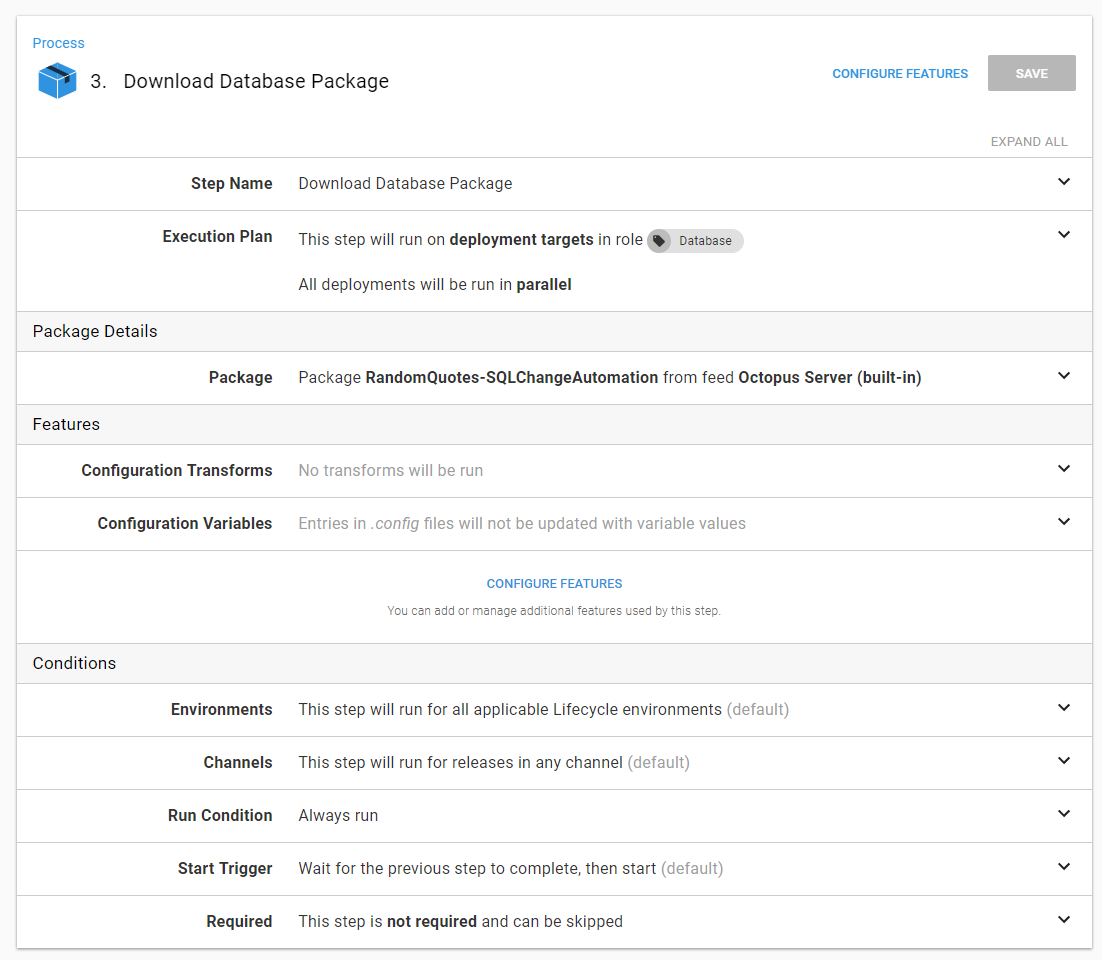Screen dimensions: 1102x960
Task: Click the Process breadcrumb link
Action: 58,43
